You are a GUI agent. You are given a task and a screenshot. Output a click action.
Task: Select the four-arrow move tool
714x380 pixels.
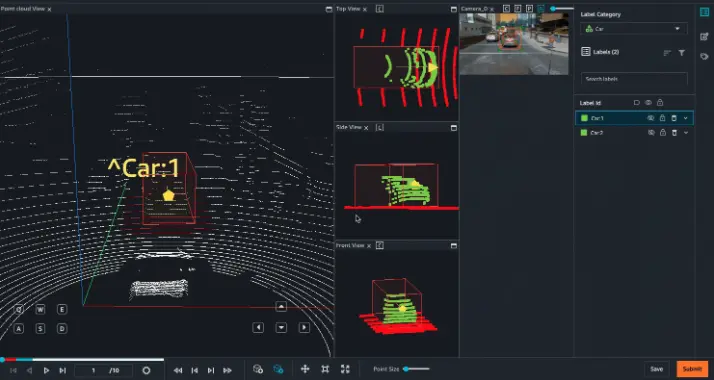(x=305, y=369)
